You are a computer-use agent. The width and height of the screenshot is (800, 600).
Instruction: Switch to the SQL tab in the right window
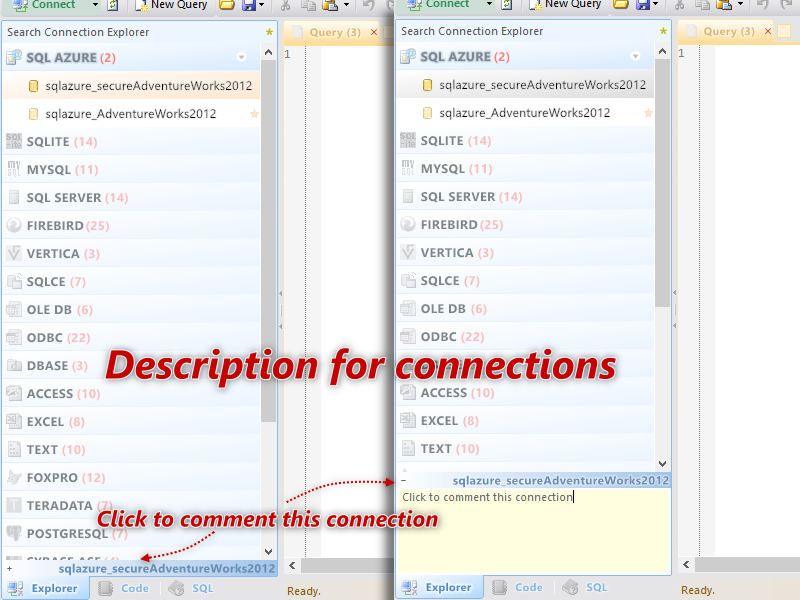(x=586, y=587)
